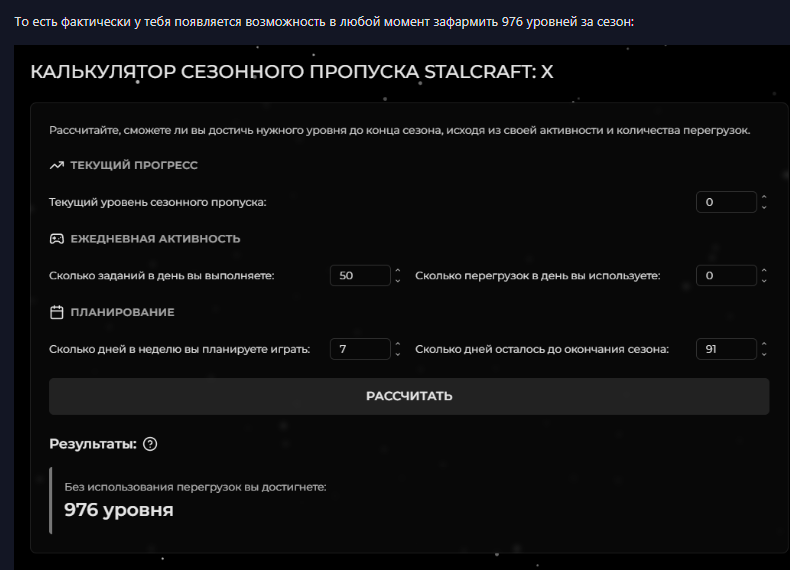
Task: Decrease the daily overloads count
Action: coord(764,281)
